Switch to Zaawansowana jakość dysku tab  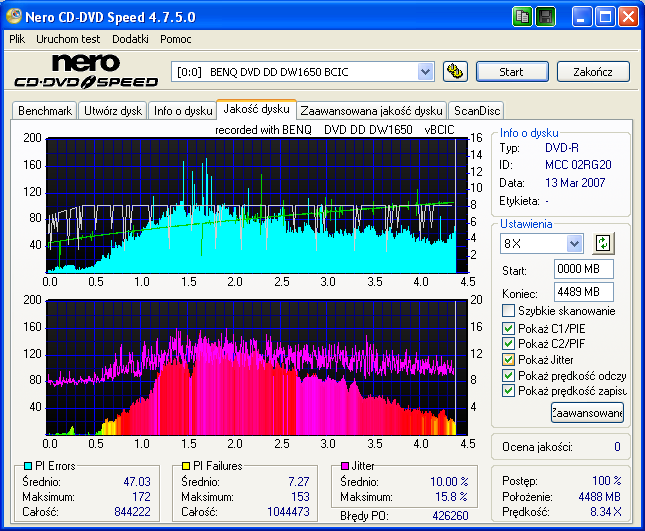point(371,111)
